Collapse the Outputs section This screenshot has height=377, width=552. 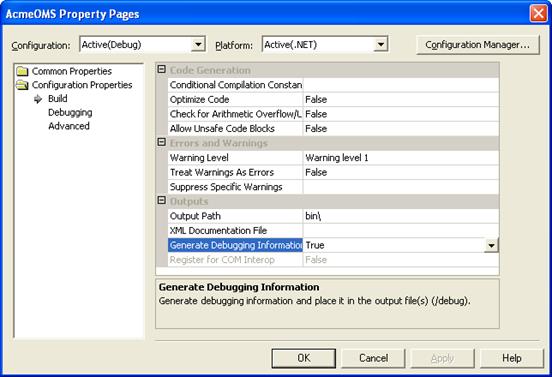(162, 201)
